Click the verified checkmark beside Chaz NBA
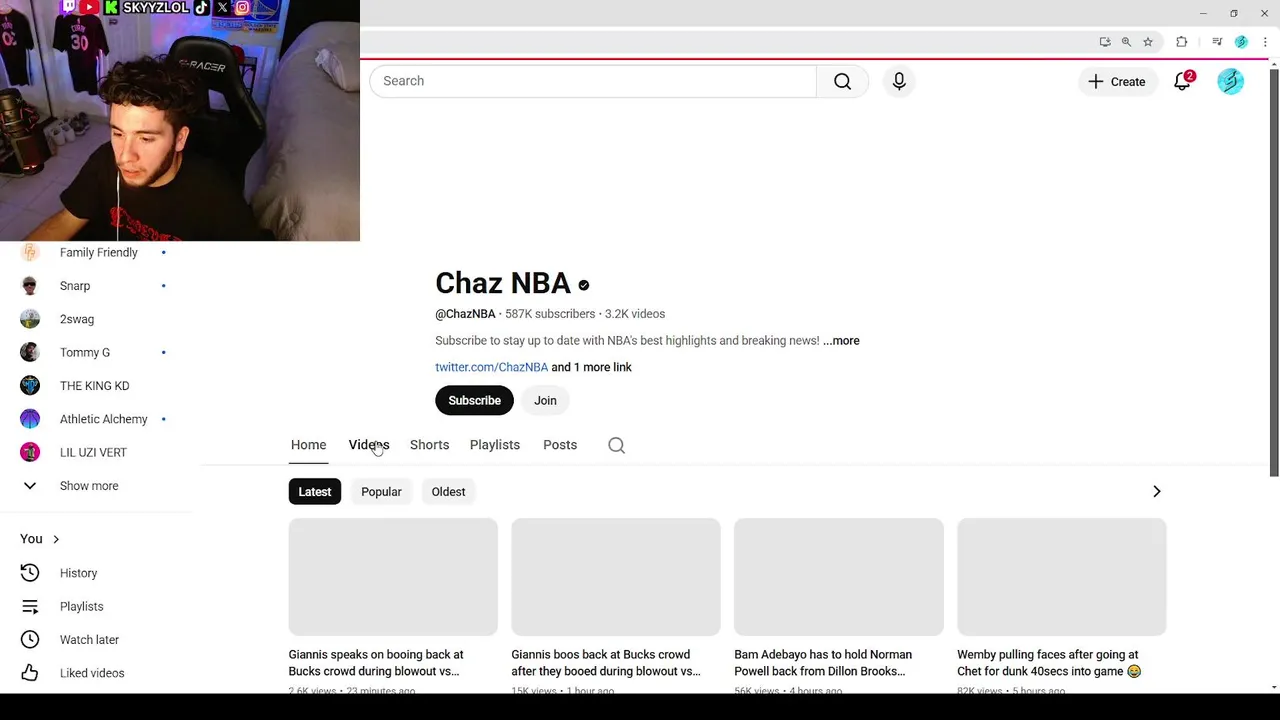This screenshot has height=720, width=1280. point(584,285)
